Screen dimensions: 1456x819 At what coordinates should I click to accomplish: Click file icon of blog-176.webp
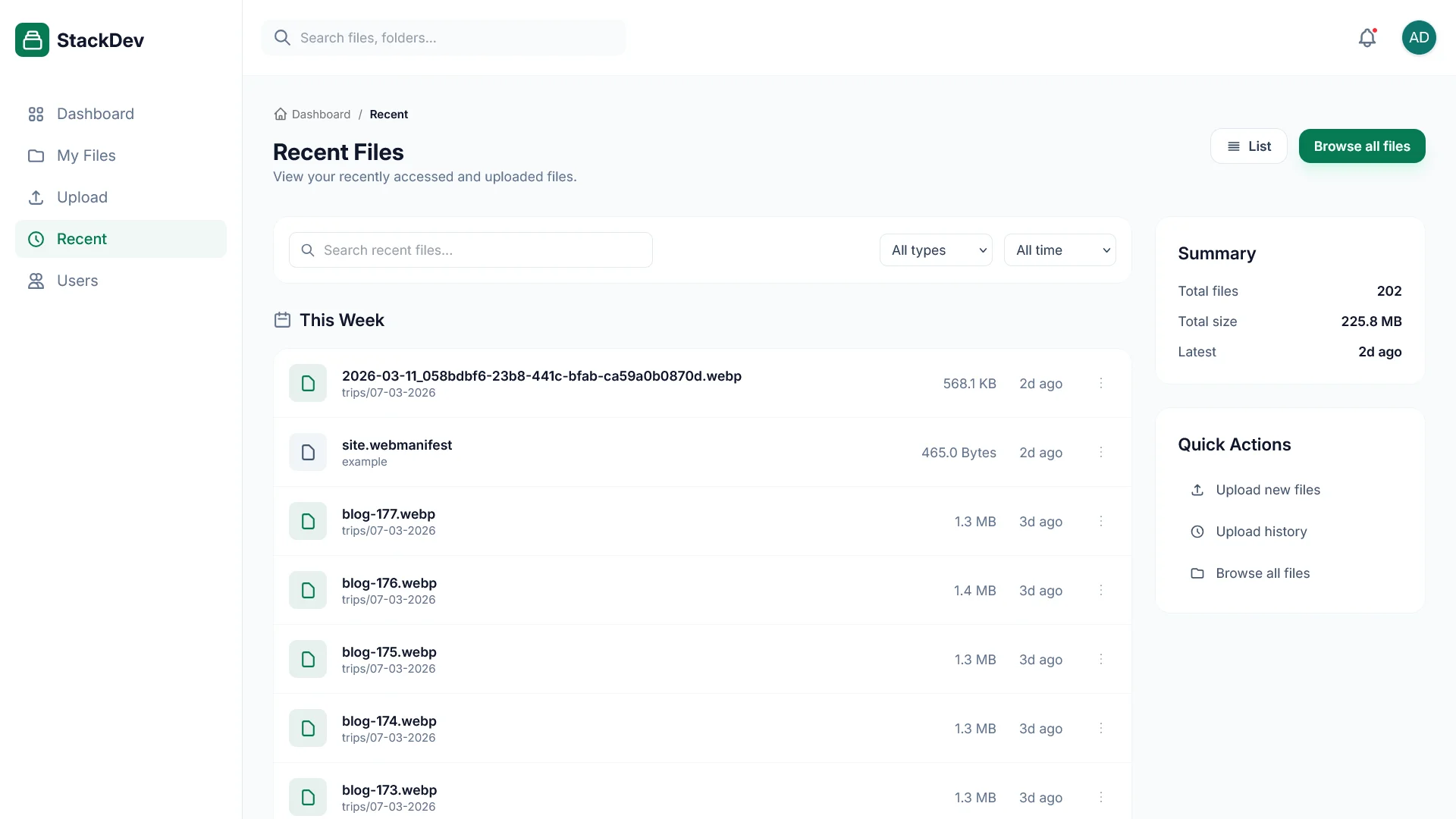click(308, 590)
